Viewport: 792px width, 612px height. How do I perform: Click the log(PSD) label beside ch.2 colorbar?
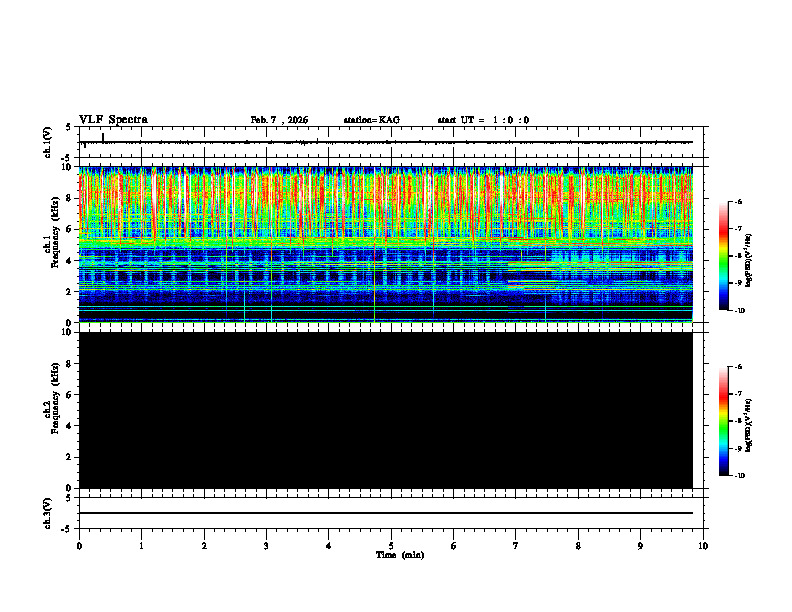point(748,425)
